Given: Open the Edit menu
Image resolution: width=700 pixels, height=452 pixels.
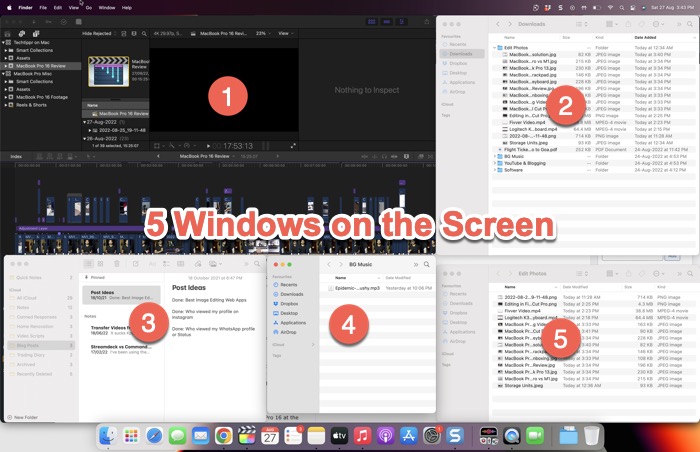Looking at the screenshot, I should pos(58,8).
